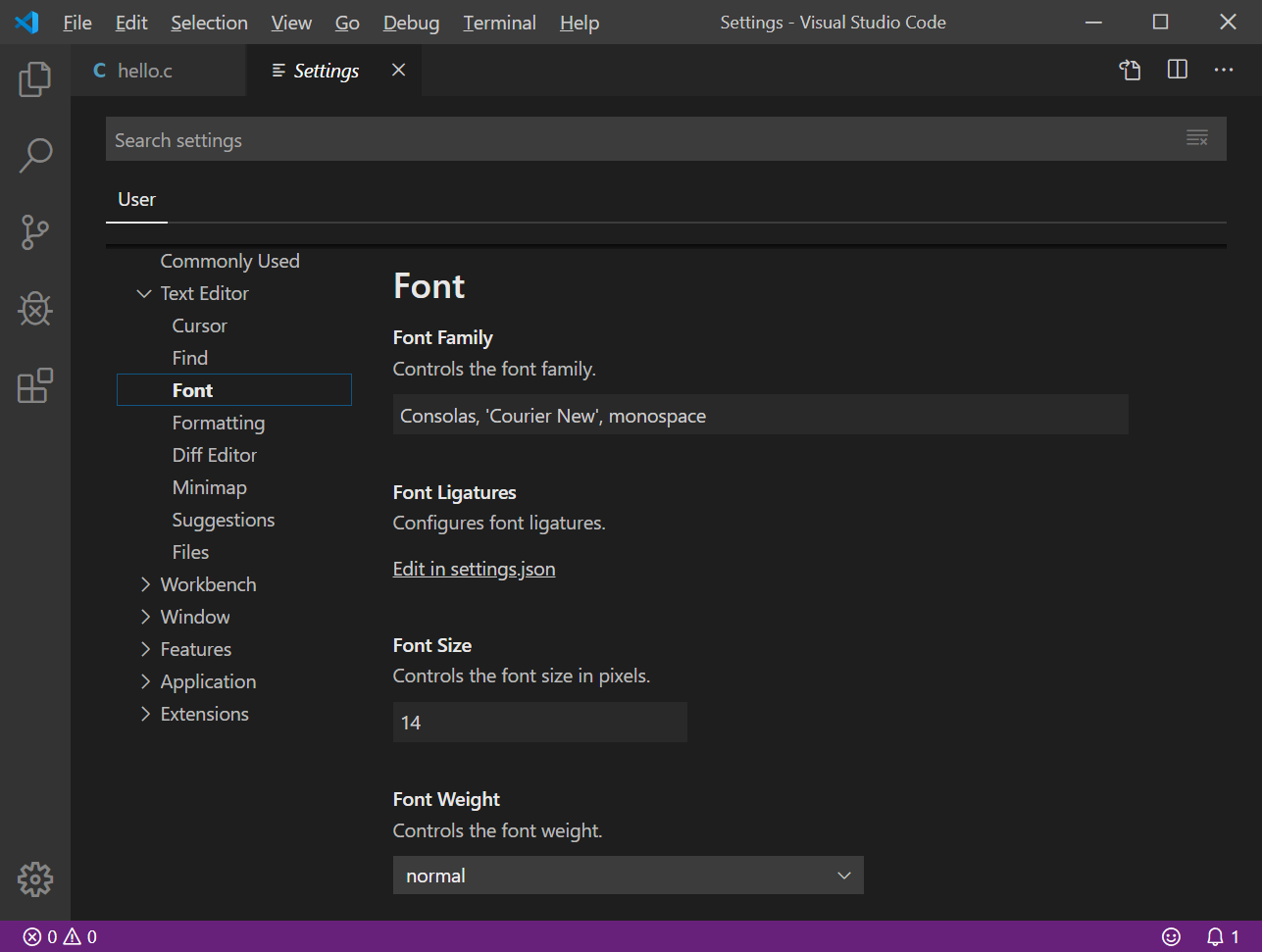Open the Font Weight dropdown

(628, 876)
